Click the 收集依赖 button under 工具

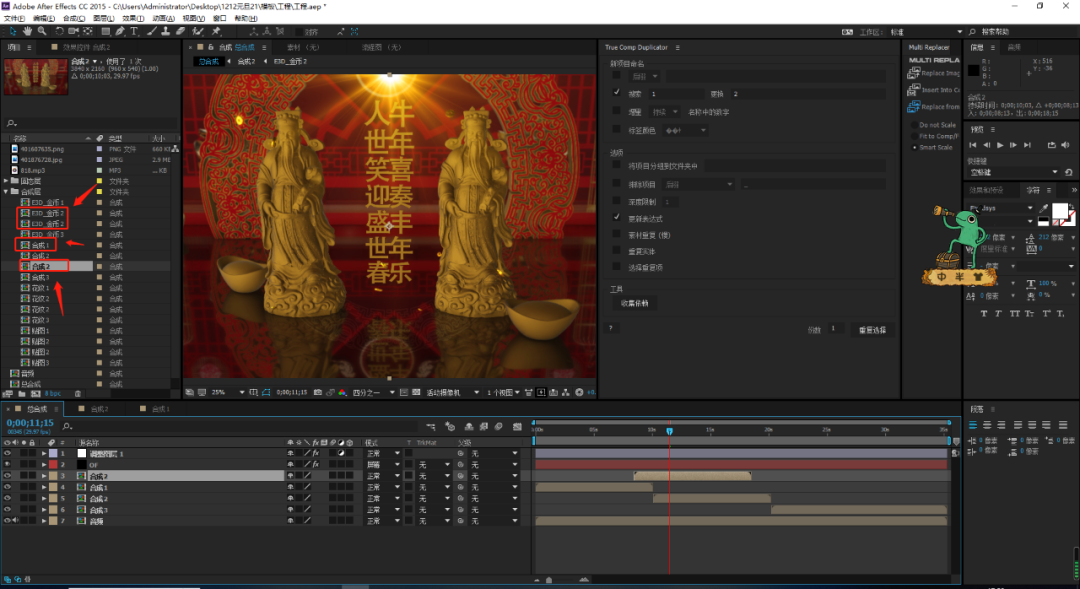pyautogui.click(x=634, y=303)
